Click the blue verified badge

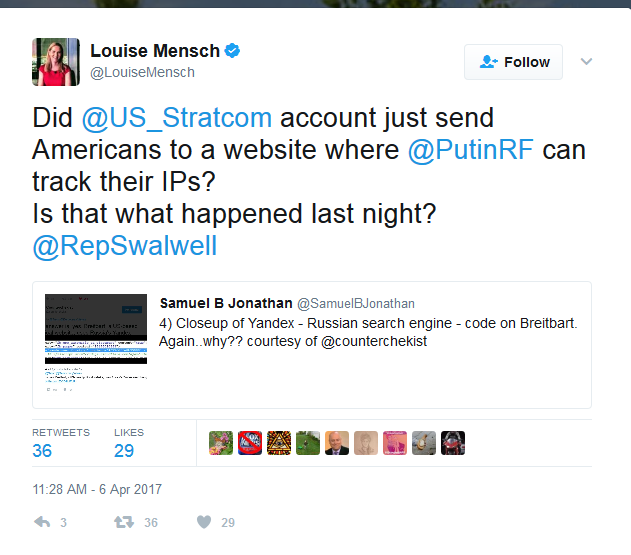(x=232, y=51)
